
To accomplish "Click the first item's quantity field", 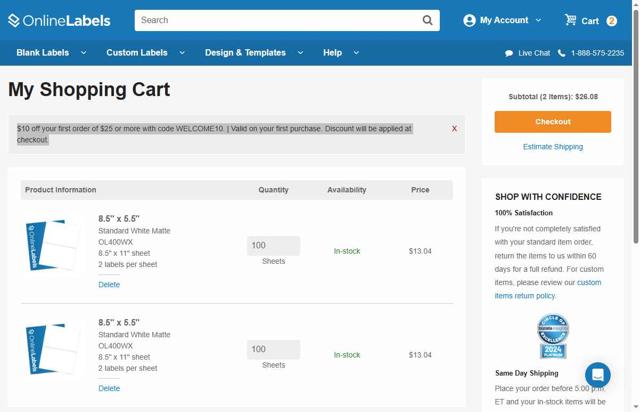I will 273,245.
